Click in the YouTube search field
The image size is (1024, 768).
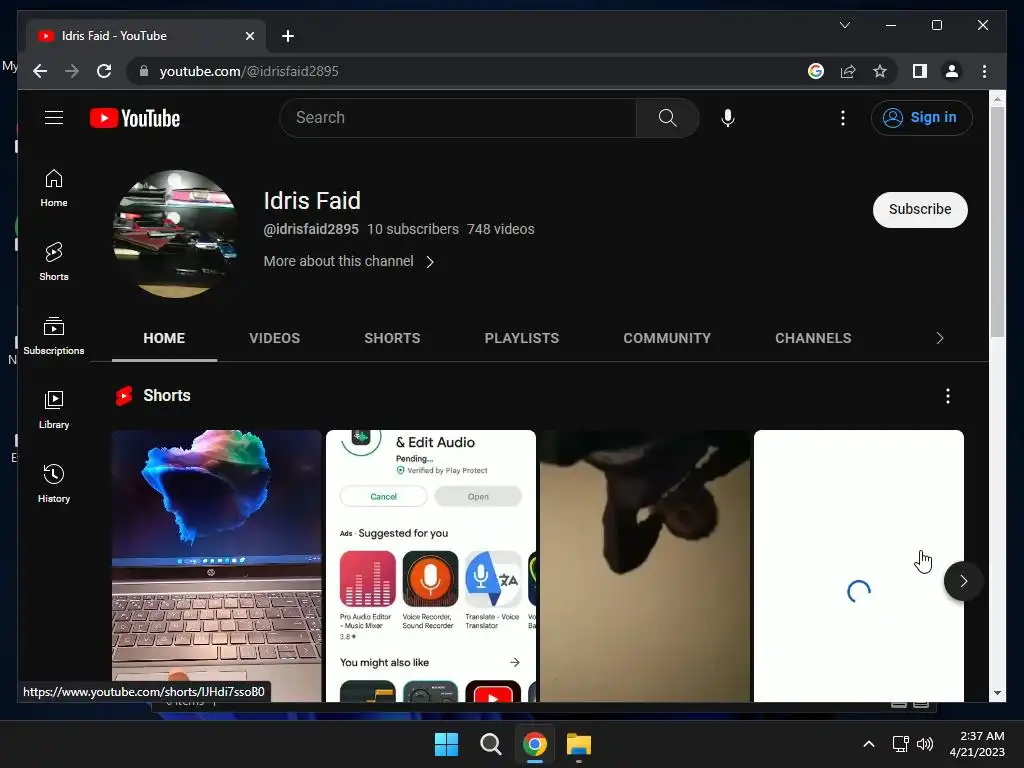[457, 118]
